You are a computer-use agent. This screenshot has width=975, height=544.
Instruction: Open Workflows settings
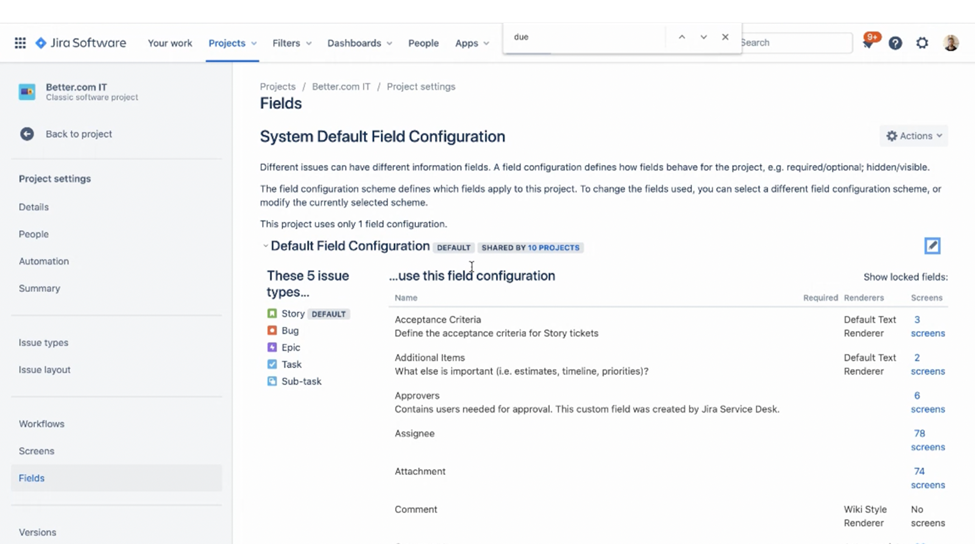(x=42, y=424)
